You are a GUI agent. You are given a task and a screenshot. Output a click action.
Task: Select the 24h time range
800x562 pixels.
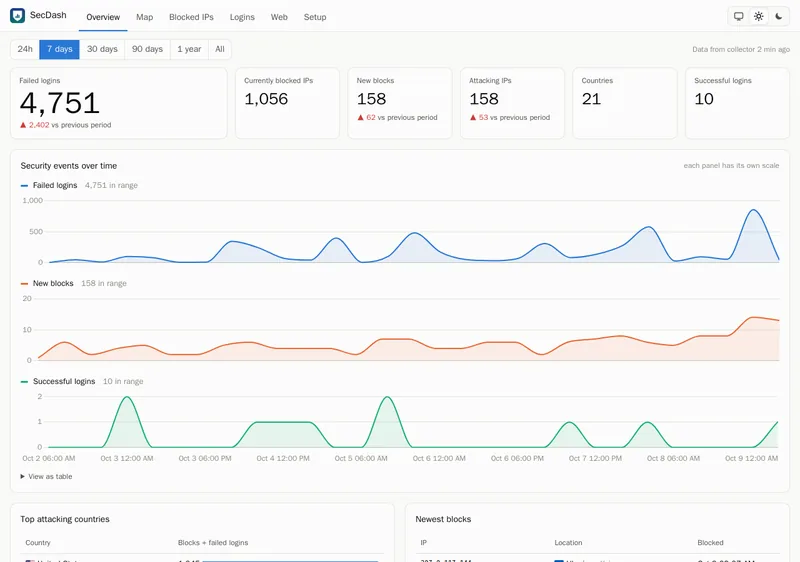coord(25,49)
